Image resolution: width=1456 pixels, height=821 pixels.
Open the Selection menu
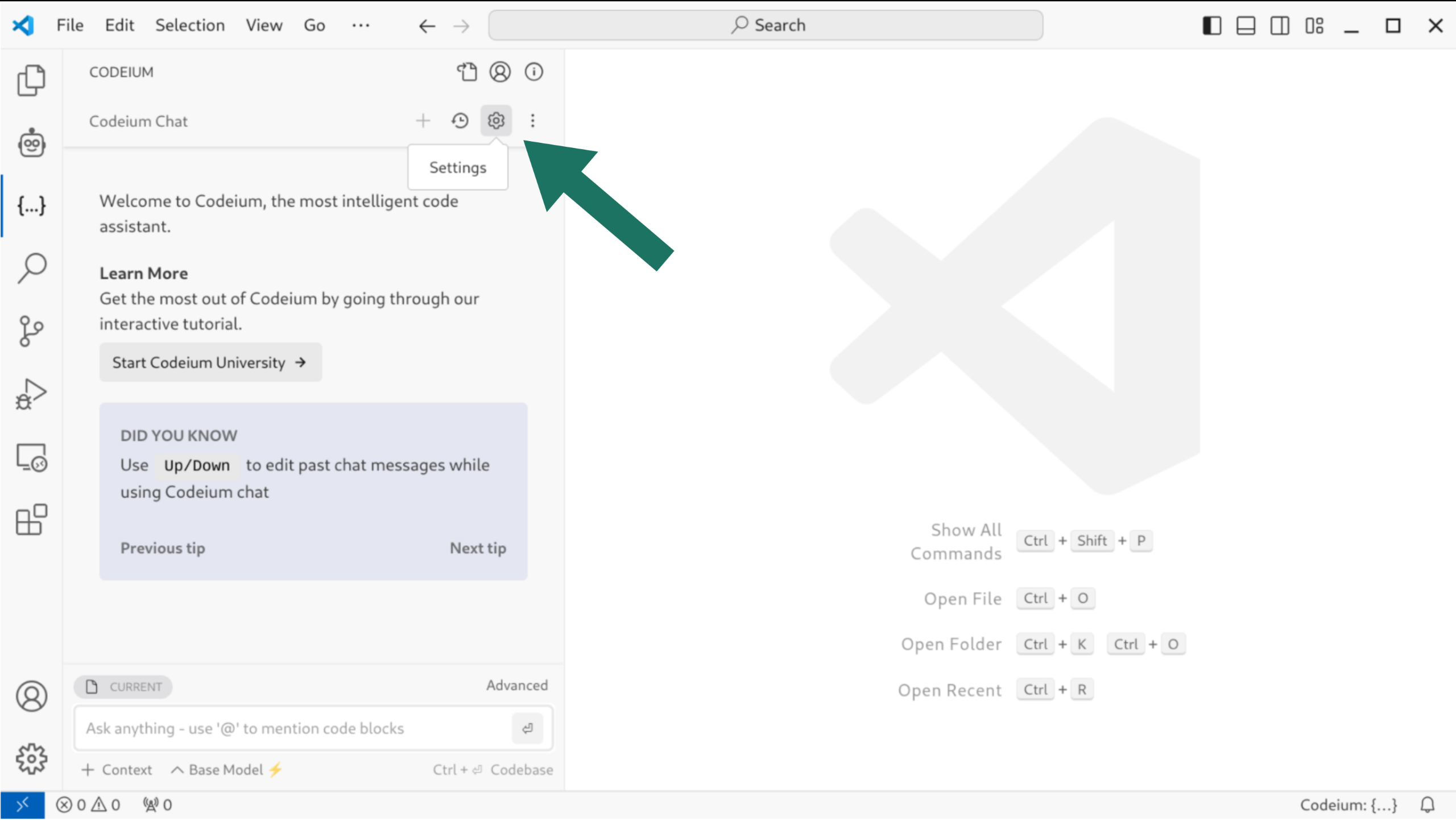(190, 26)
